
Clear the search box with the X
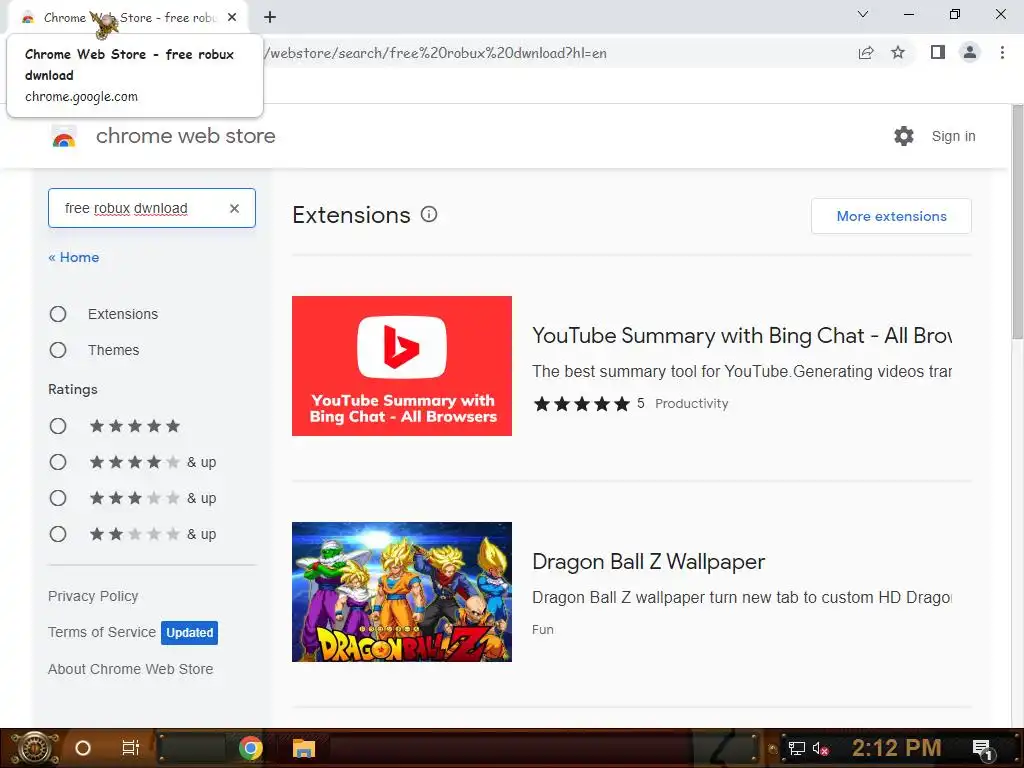click(x=234, y=208)
